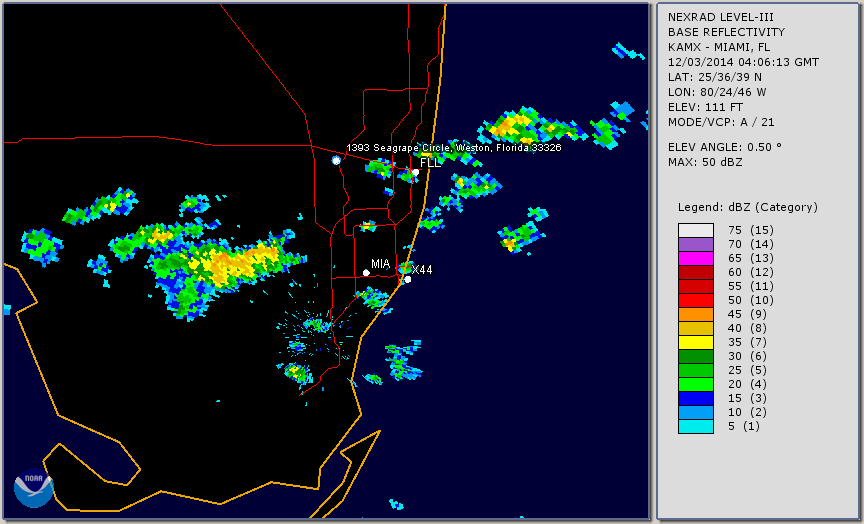Pick the 40 dBZ gold legend swatch
Viewport: 864px width, 524px height.
pos(695,328)
